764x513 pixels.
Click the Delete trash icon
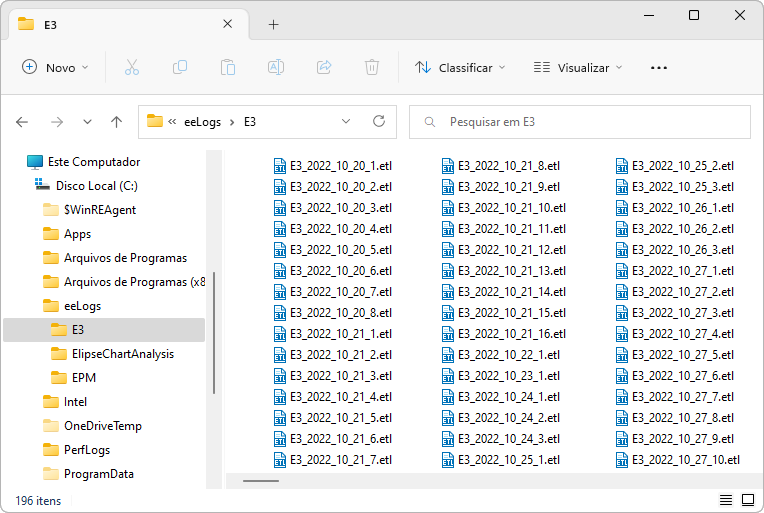[372, 67]
